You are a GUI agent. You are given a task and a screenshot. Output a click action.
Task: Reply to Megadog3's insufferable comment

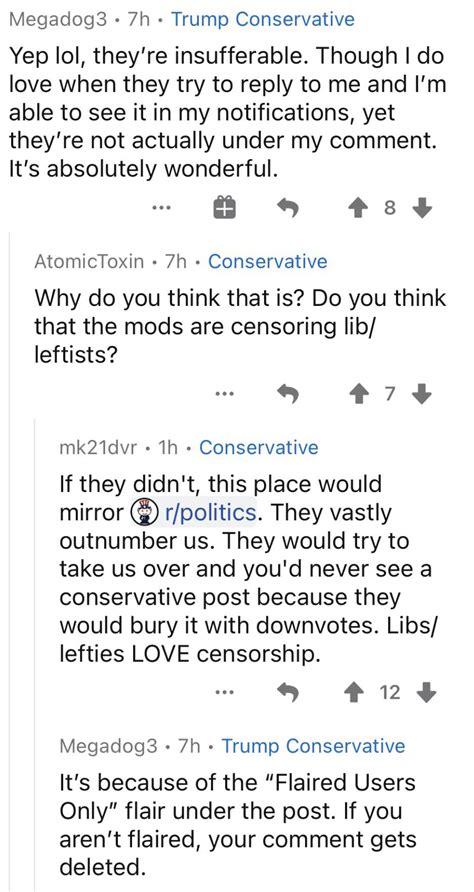click(x=288, y=210)
